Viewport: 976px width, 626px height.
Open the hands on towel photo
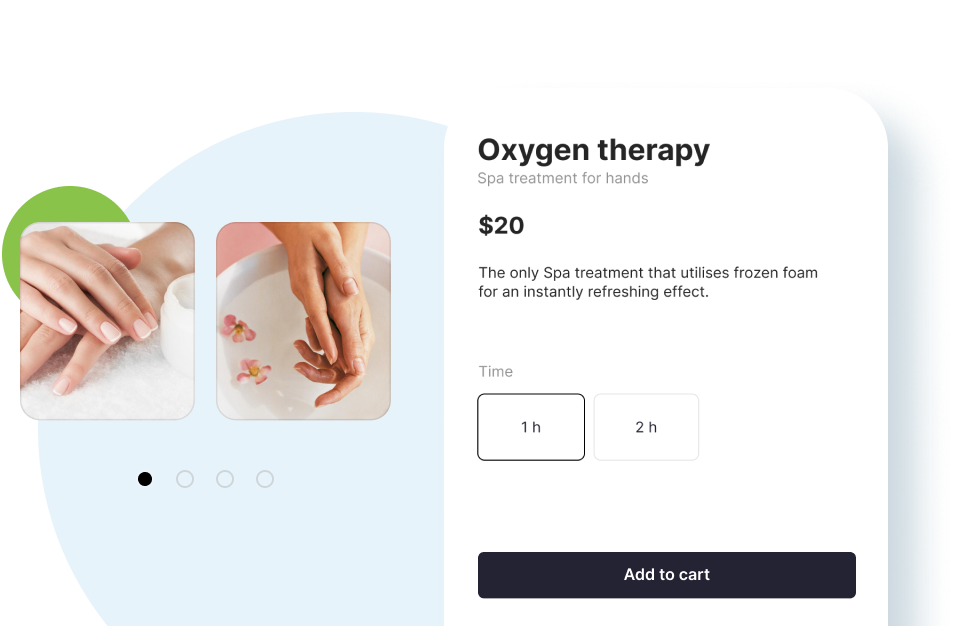pos(107,320)
